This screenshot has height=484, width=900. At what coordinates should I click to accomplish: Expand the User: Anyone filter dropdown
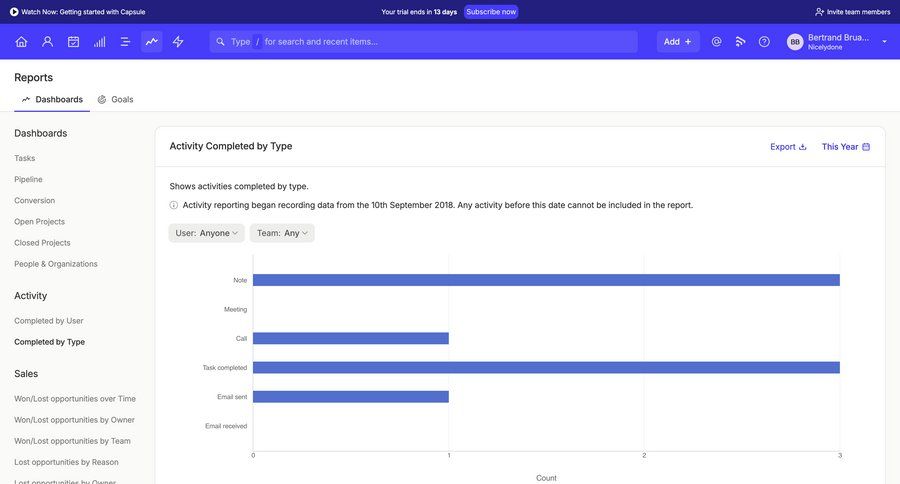coord(207,233)
